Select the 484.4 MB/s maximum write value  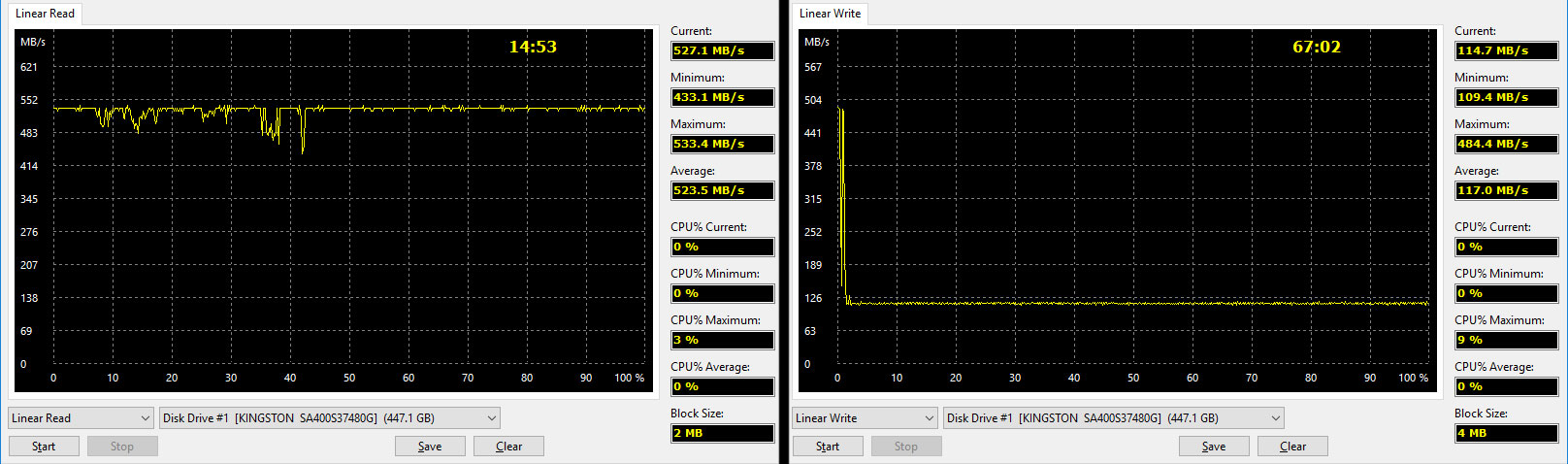(x=1507, y=144)
